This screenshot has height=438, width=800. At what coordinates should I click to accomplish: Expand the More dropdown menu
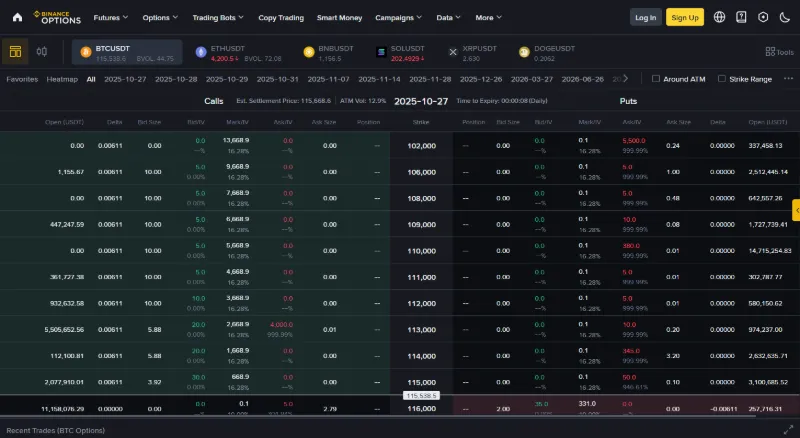tap(488, 17)
